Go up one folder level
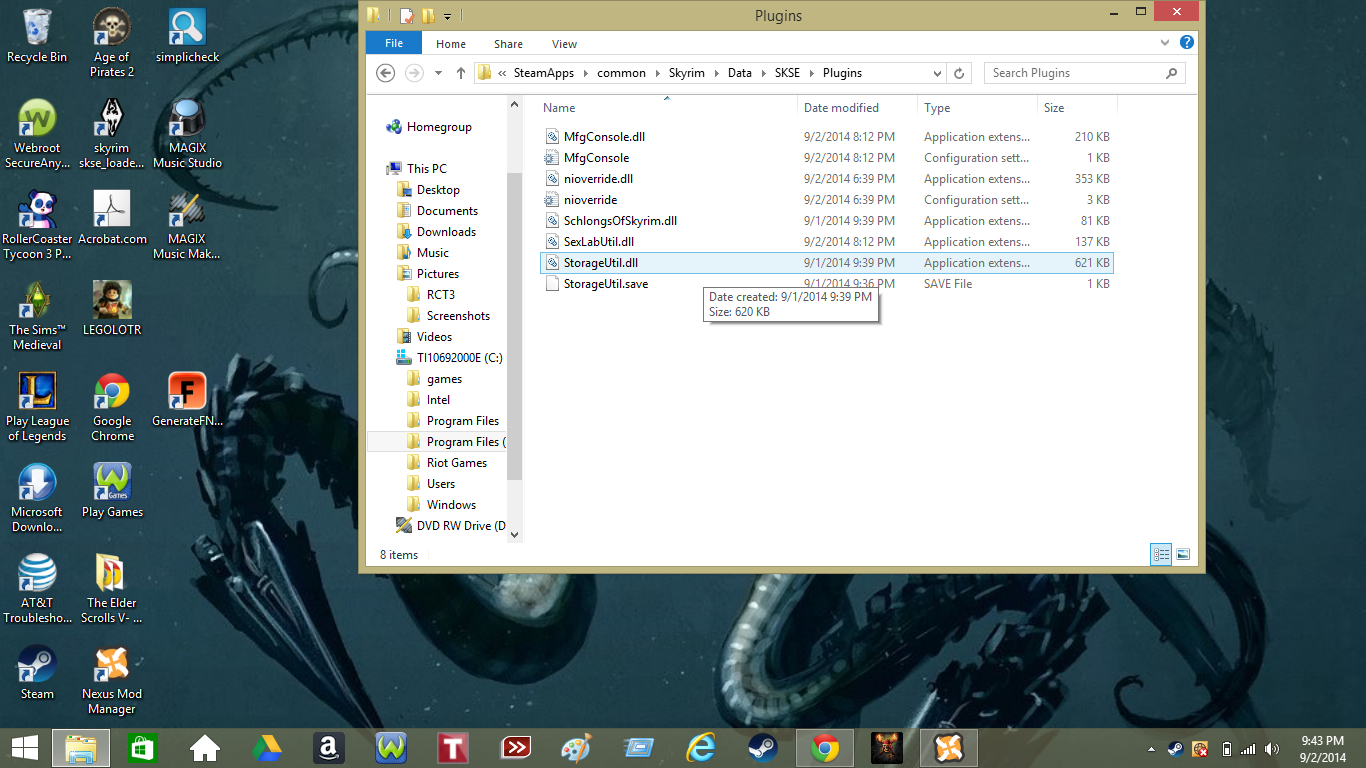1366x768 pixels. 461,73
